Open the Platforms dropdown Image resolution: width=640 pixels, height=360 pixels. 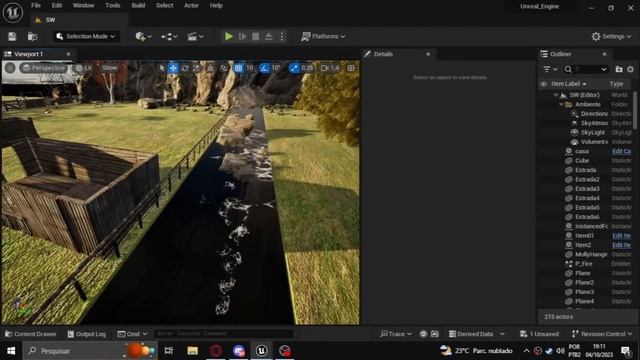tap(323, 36)
